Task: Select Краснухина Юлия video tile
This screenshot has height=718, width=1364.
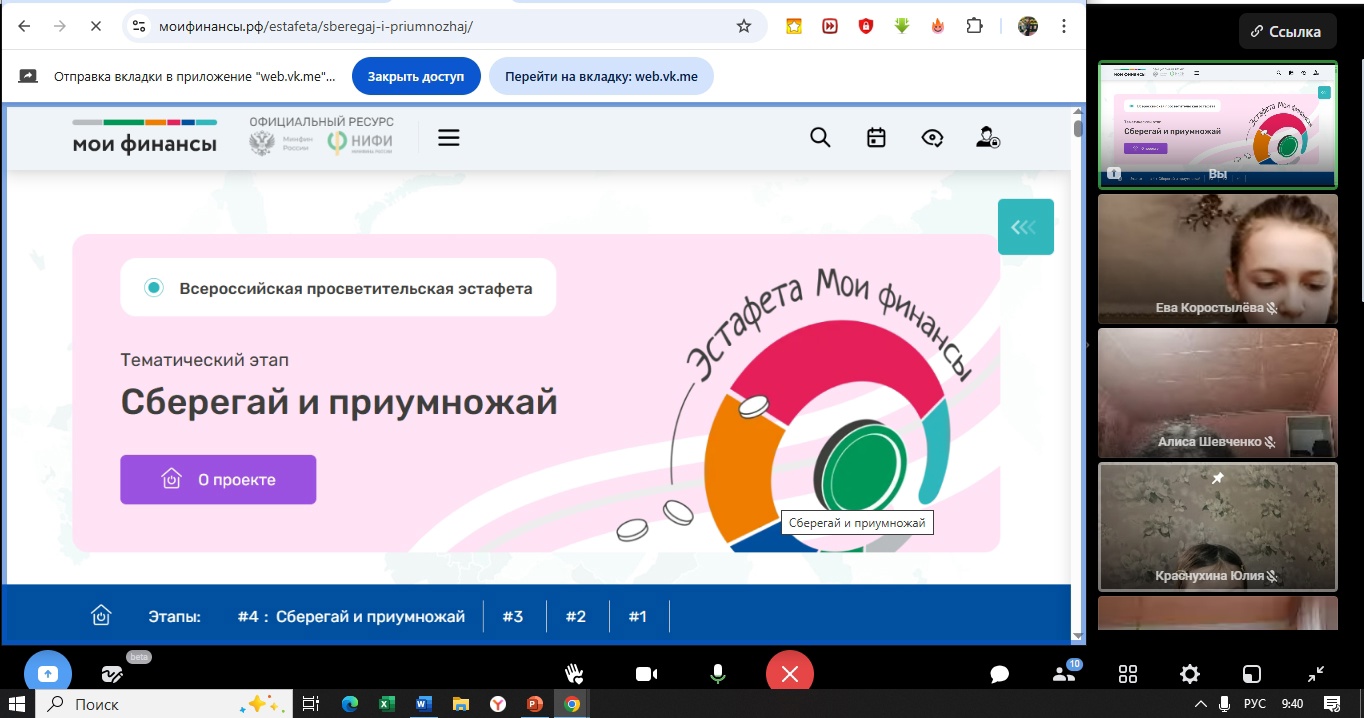Action: click(x=1217, y=527)
